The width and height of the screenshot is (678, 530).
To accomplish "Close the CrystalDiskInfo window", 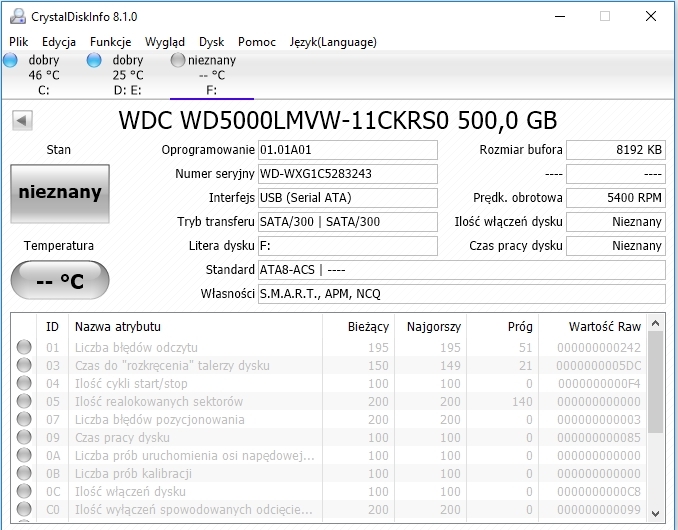I will point(651,16).
